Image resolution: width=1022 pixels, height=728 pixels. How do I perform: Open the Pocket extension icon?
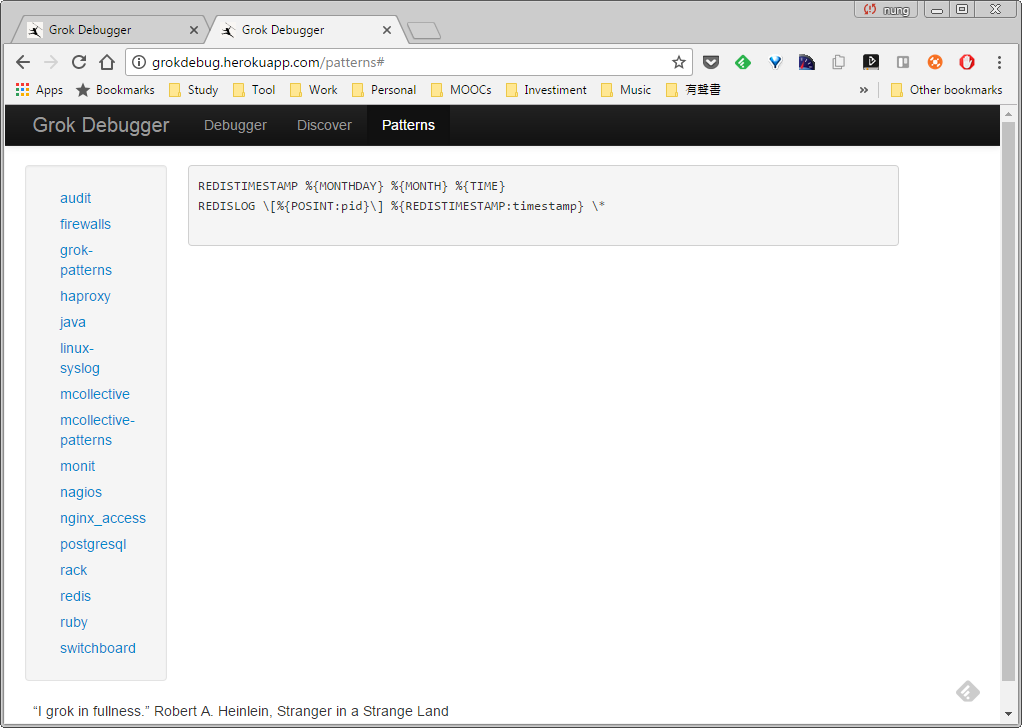tap(710, 63)
